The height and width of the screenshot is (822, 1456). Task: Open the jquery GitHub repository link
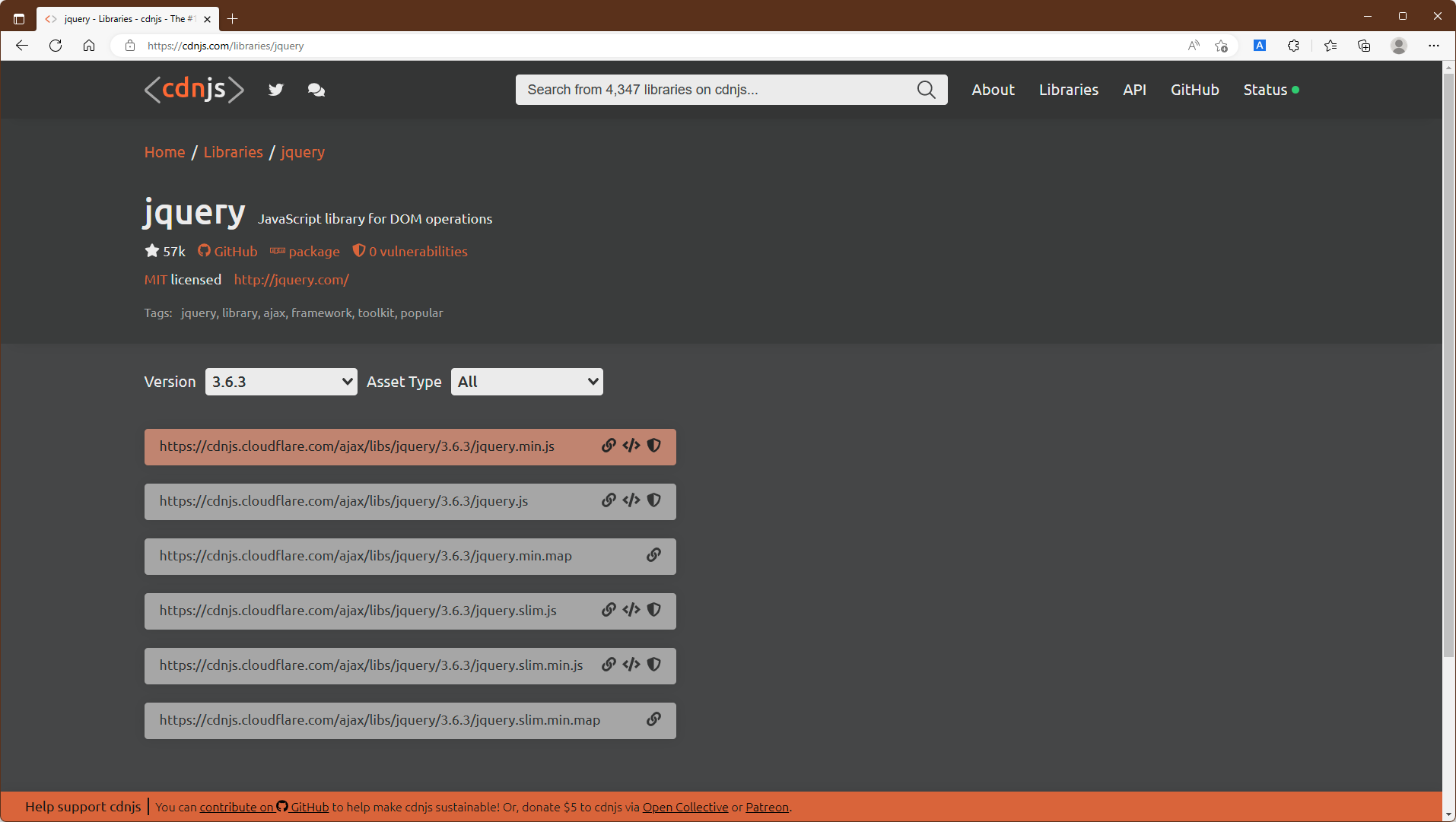(227, 251)
